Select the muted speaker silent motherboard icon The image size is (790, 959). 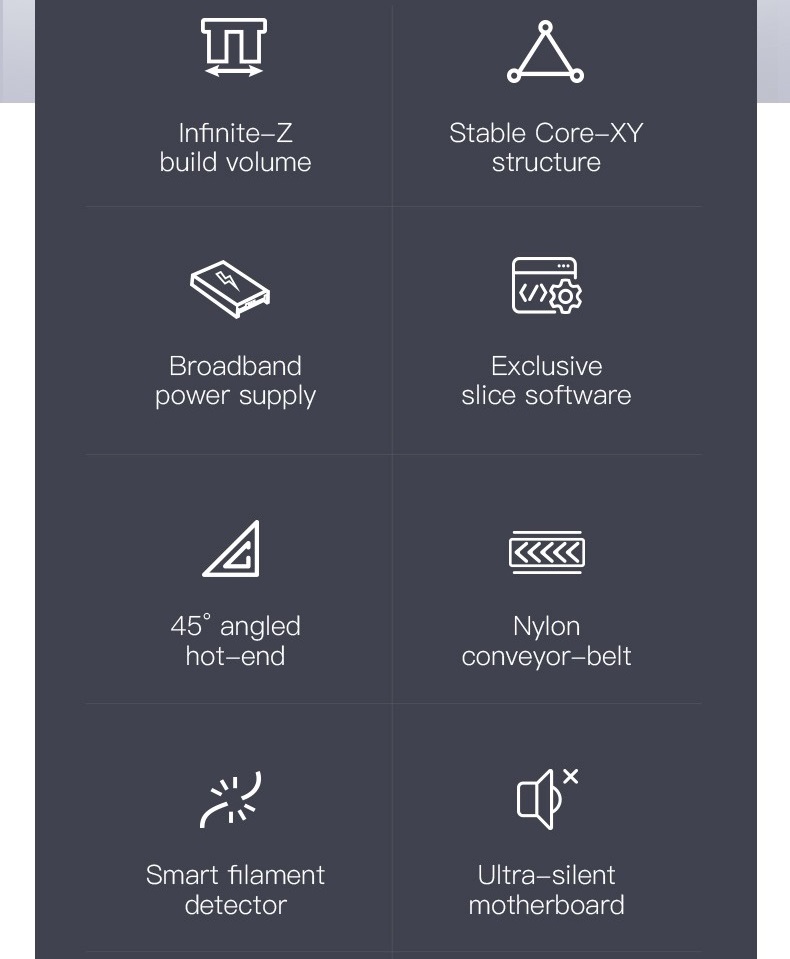click(547, 799)
